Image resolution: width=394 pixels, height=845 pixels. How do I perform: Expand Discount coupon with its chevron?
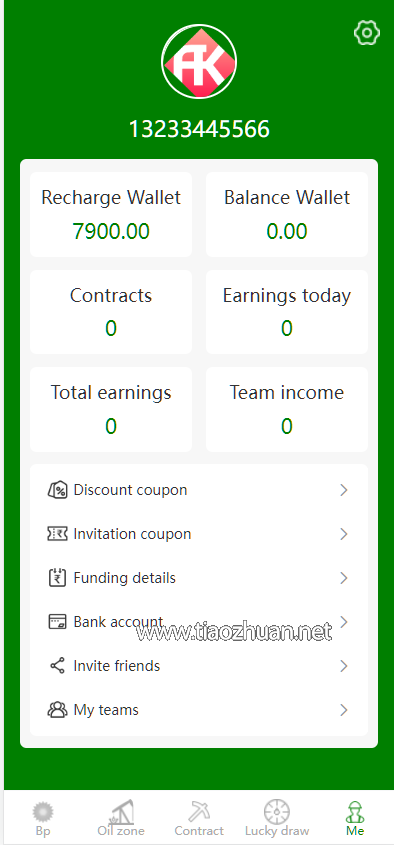[x=343, y=490]
